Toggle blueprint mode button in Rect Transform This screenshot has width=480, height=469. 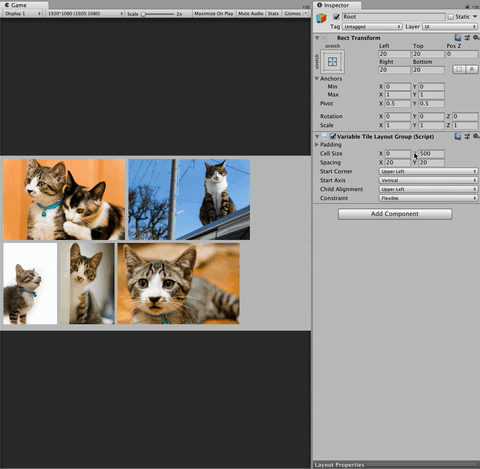(459, 69)
